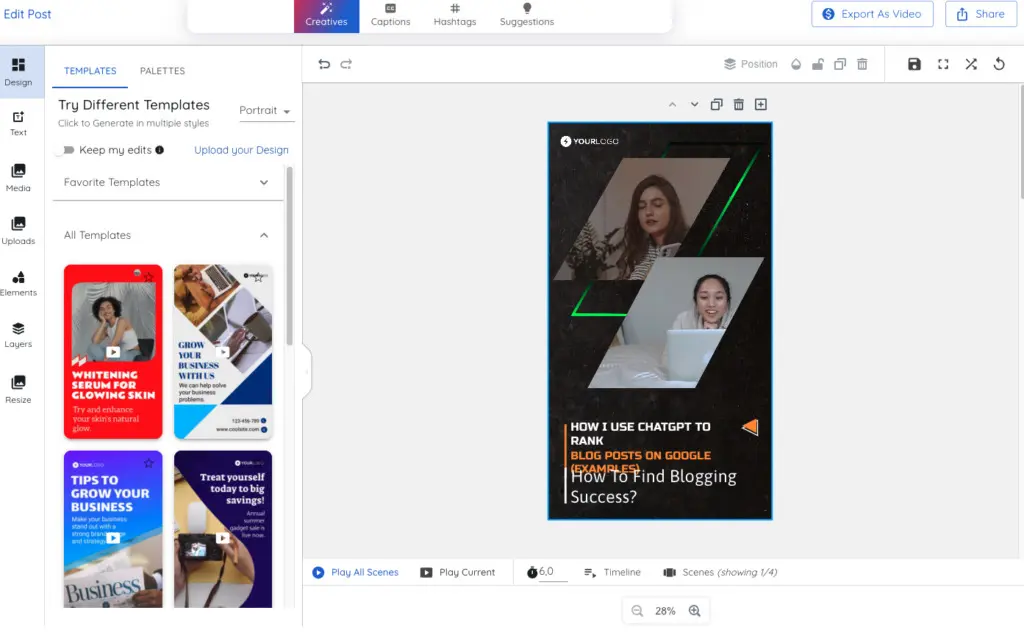
Task: Delete the scene using trash icon above canvas
Action: pos(739,105)
